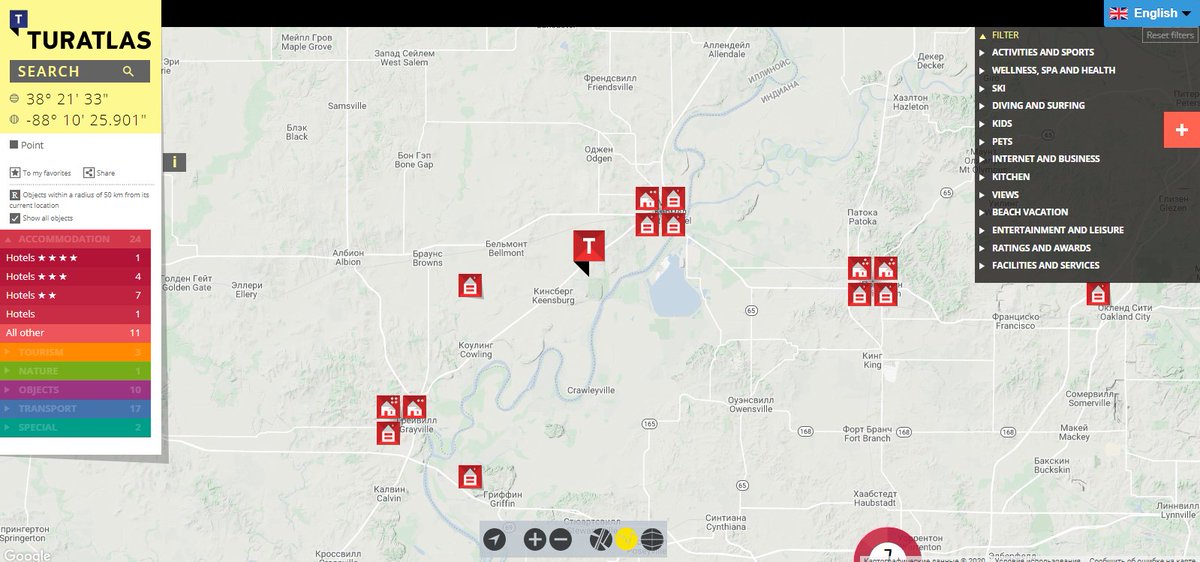
Task: Zoom out with the minus map control
Action: click(x=560, y=540)
